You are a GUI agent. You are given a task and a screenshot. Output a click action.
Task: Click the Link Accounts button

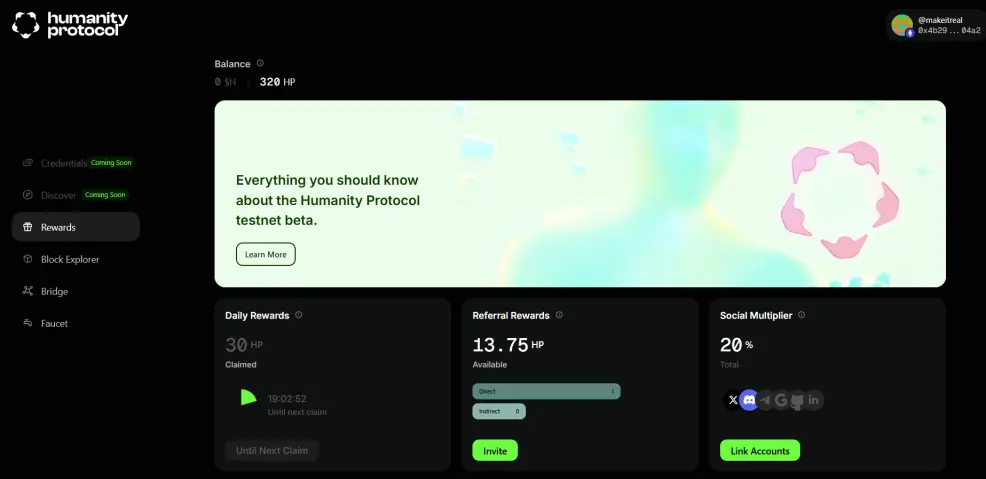(760, 451)
